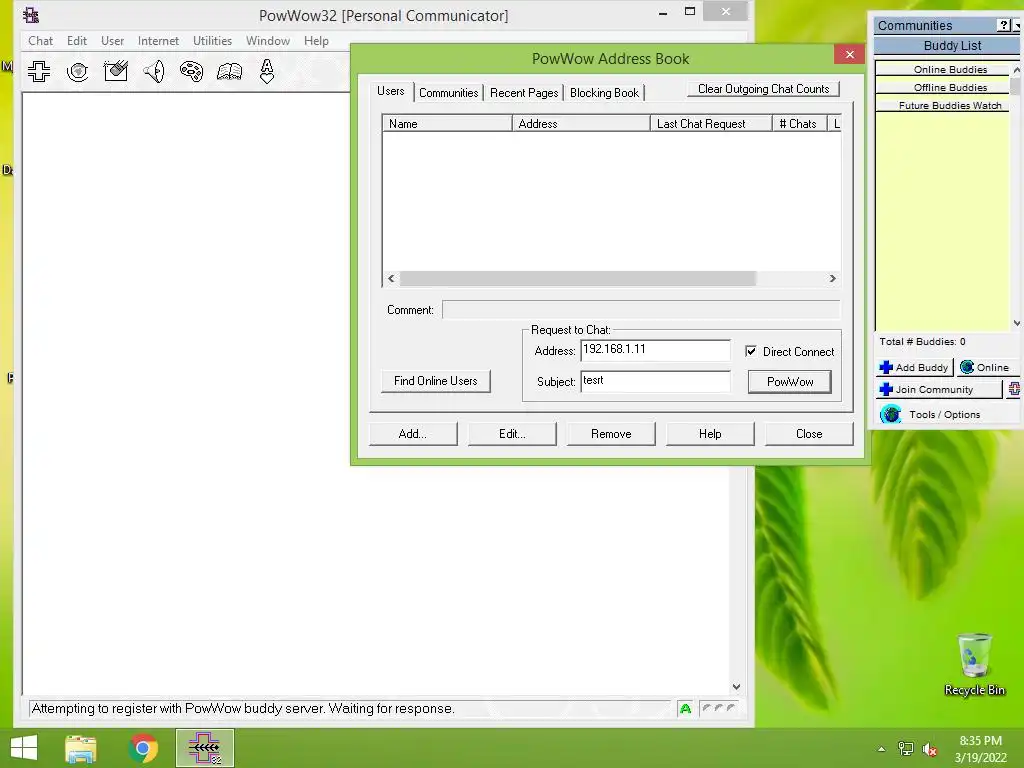
Task: Click the question mark icon in Communities header
Action: coord(1004,25)
